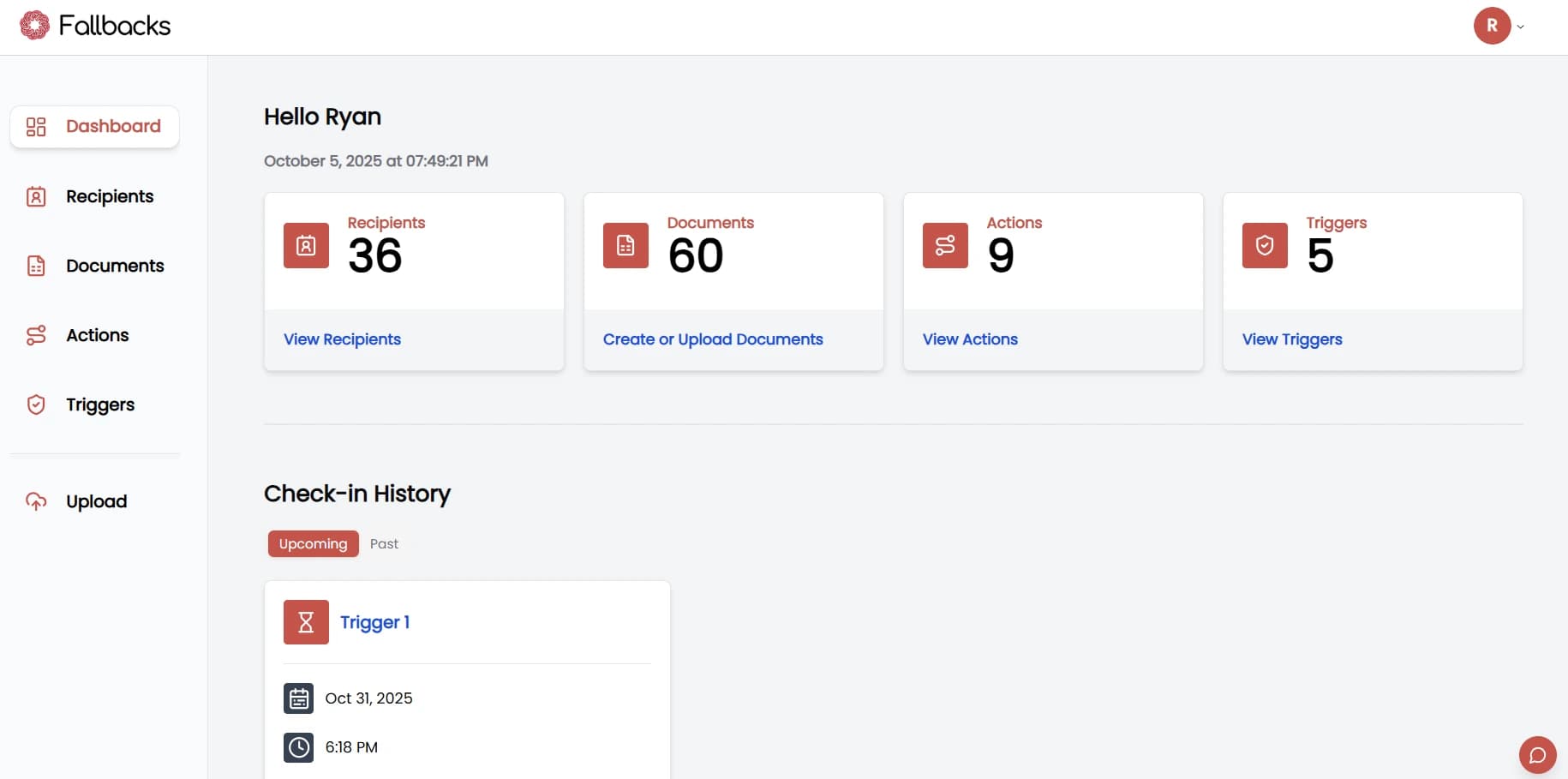The height and width of the screenshot is (779, 1568).
Task: Click the Triggers shield card icon
Action: [1265, 246]
